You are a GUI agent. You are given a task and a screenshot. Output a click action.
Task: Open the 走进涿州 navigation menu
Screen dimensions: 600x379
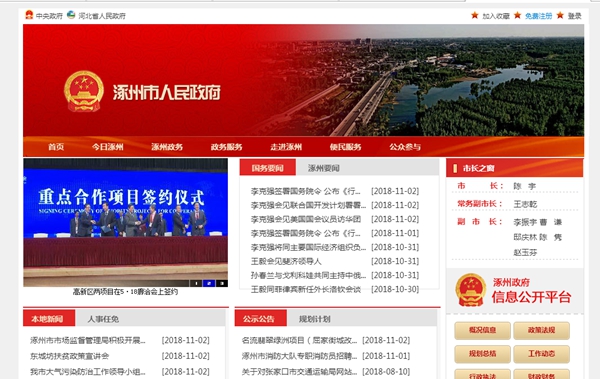286,147
